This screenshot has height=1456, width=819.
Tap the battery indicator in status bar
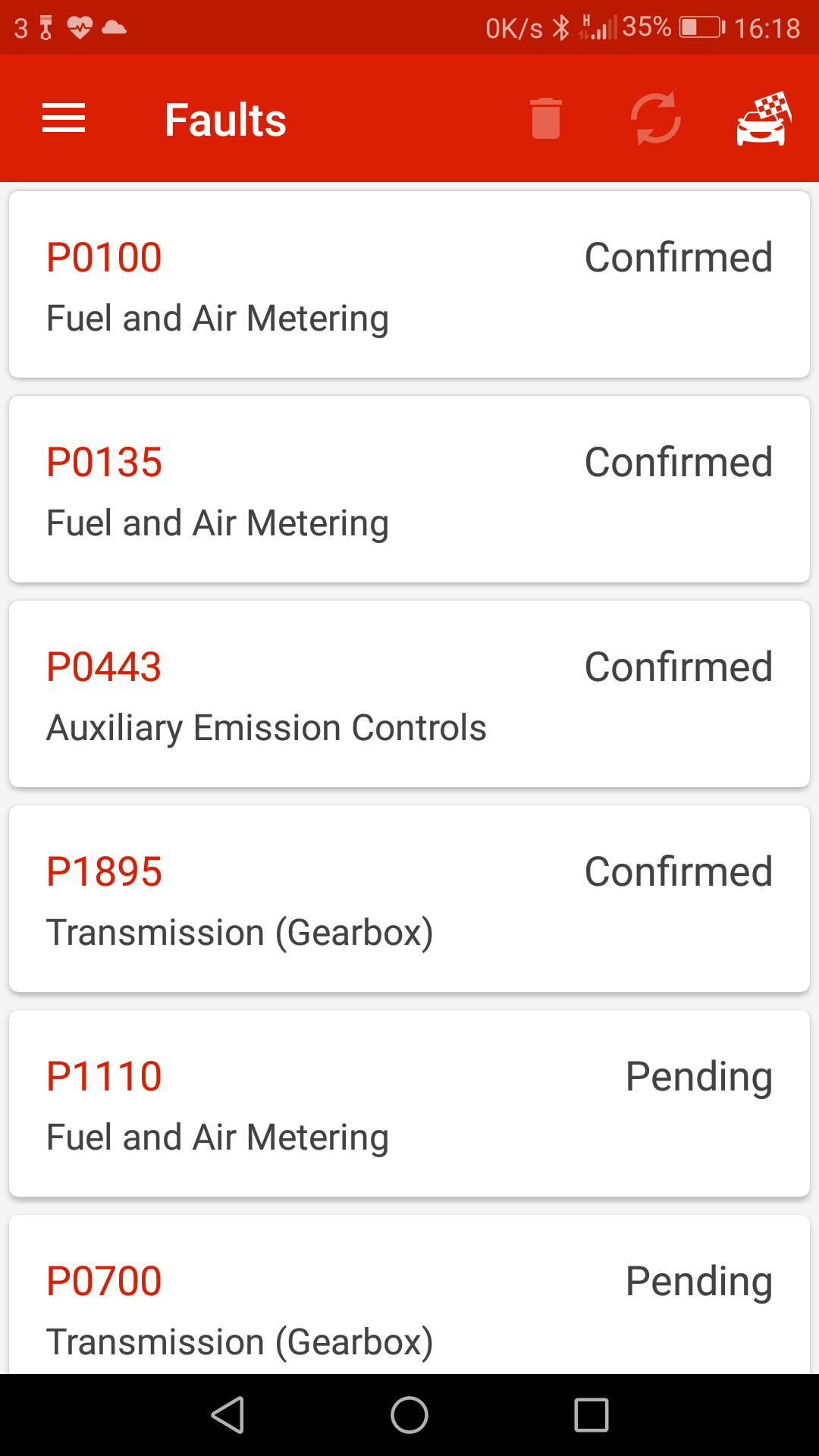point(701,28)
